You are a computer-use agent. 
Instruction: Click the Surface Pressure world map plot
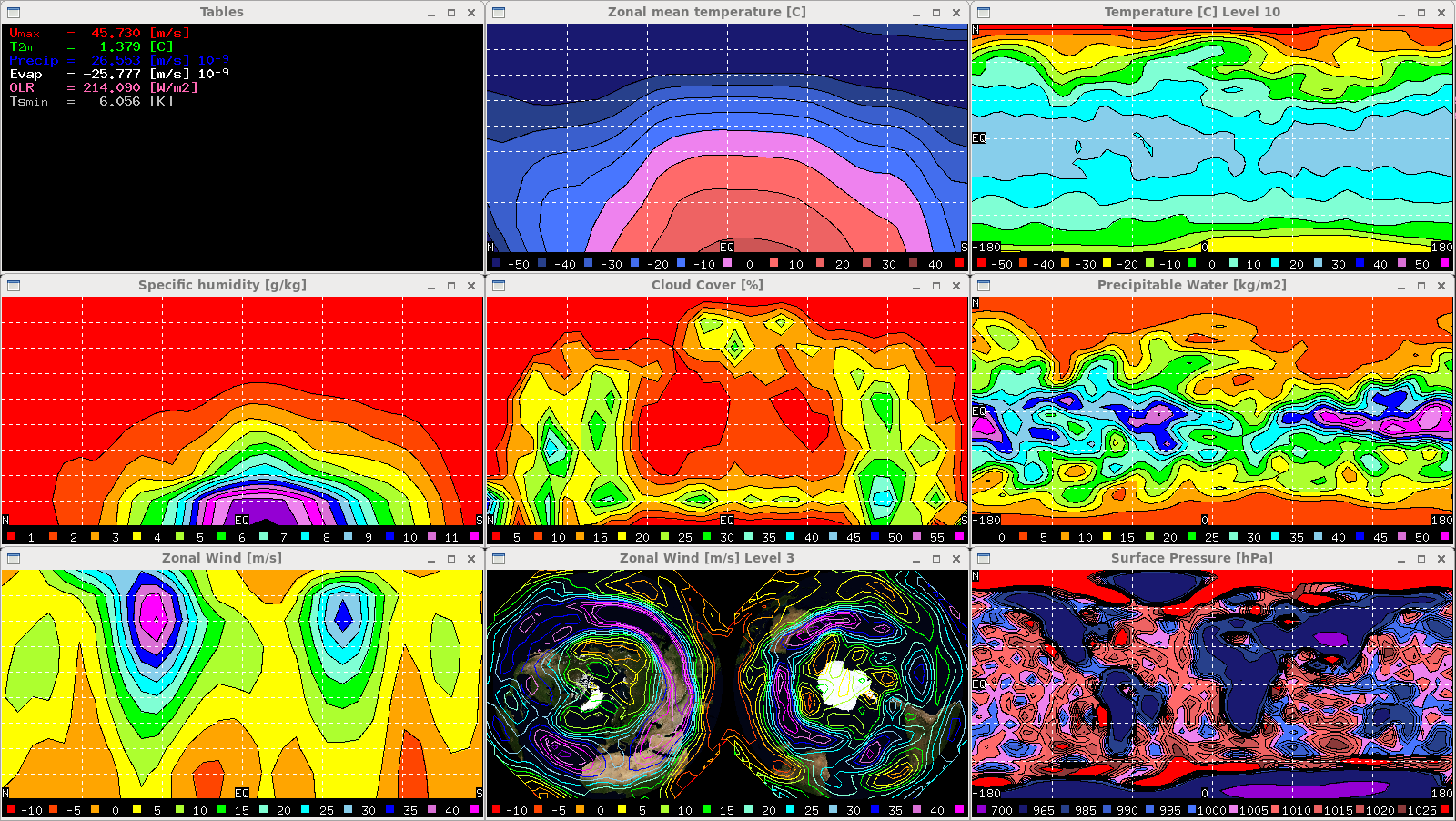(x=1212, y=685)
